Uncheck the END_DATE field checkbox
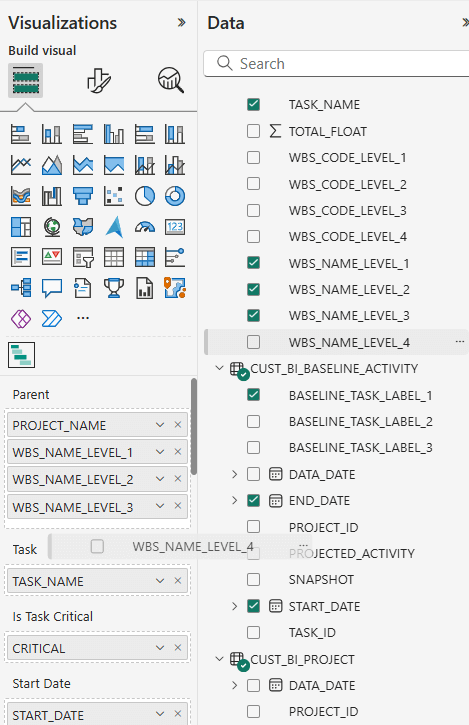This screenshot has width=469, height=725. click(253, 500)
